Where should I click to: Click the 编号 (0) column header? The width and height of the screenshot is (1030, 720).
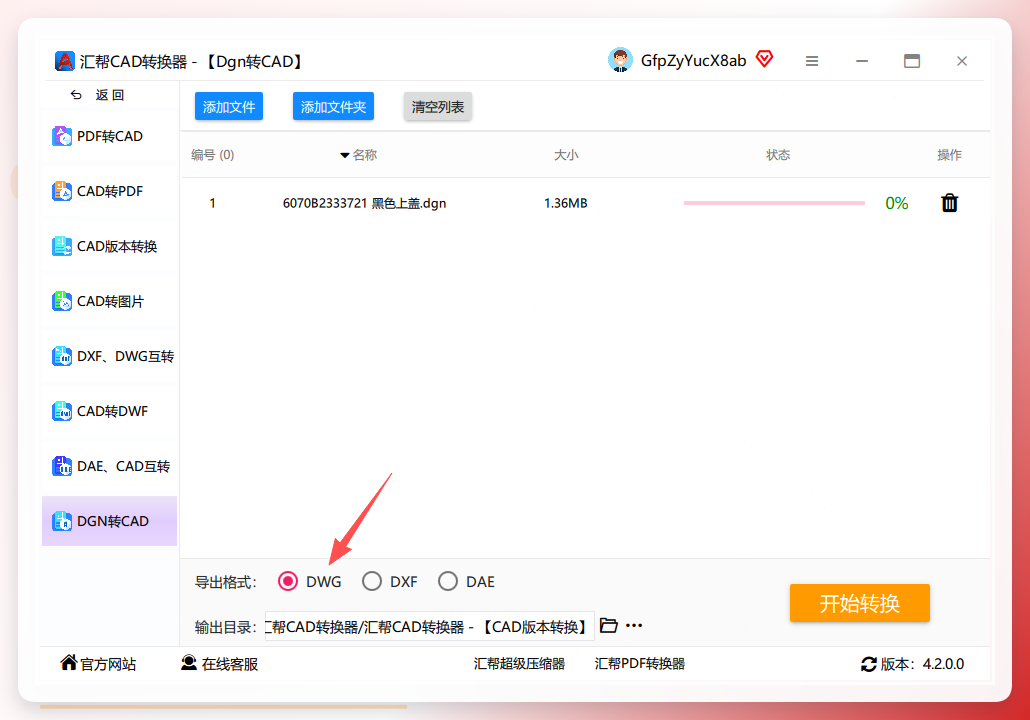click(x=212, y=155)
